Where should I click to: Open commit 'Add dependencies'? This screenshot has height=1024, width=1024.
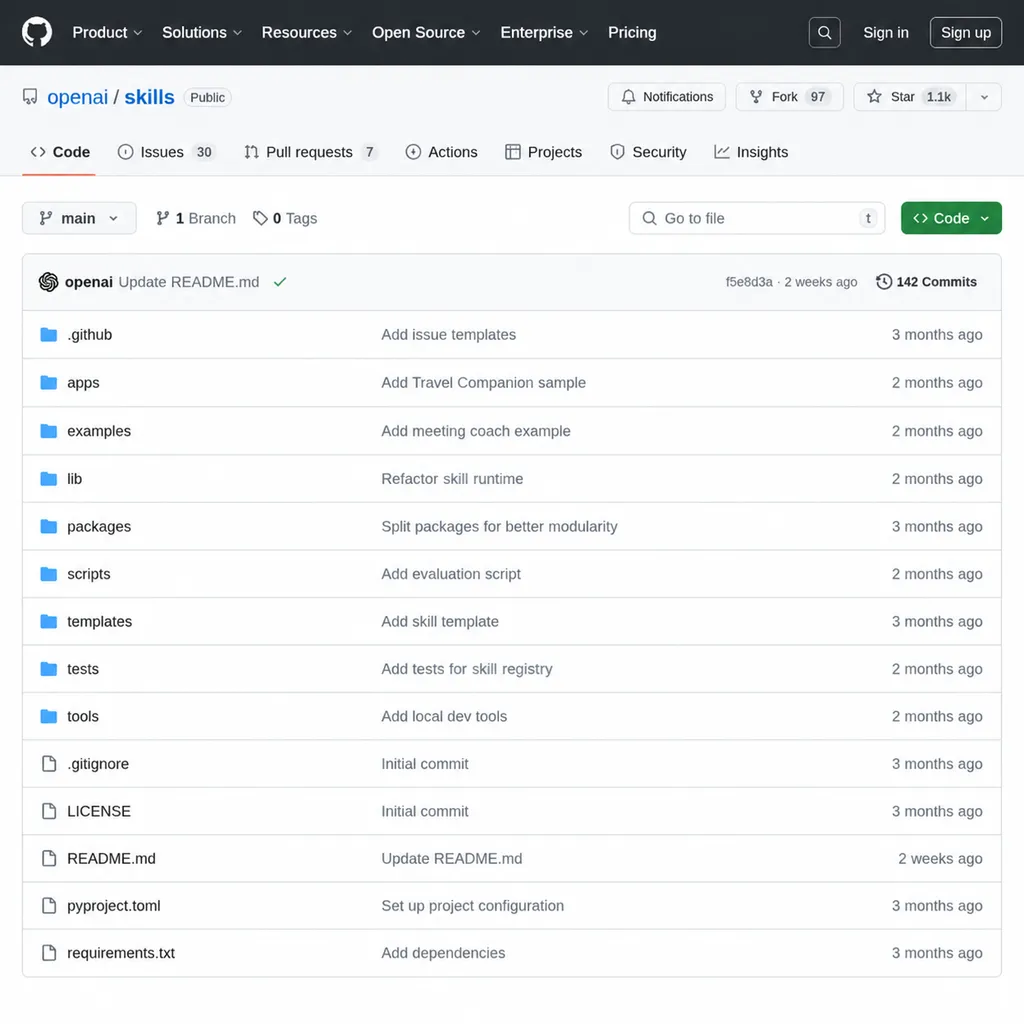point(443,953)
